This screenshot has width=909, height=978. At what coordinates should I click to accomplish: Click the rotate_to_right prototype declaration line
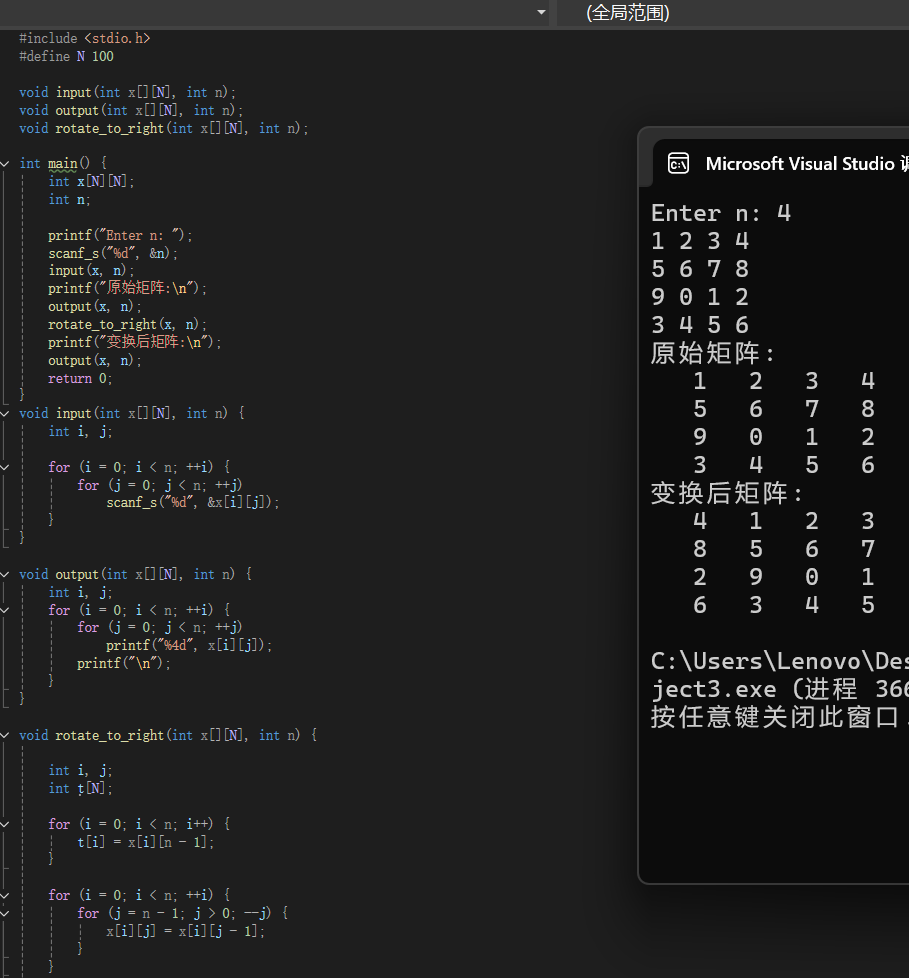pos(163,128)
